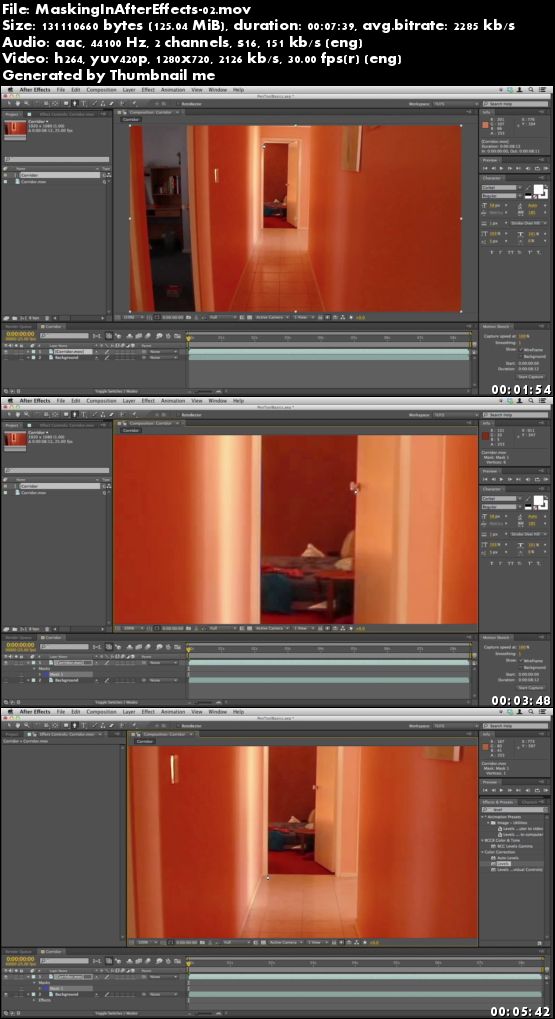Open Spotlight search in the 00:05:42 menu bar
This screenshot has height=1019, width=555.
point(531,712)
